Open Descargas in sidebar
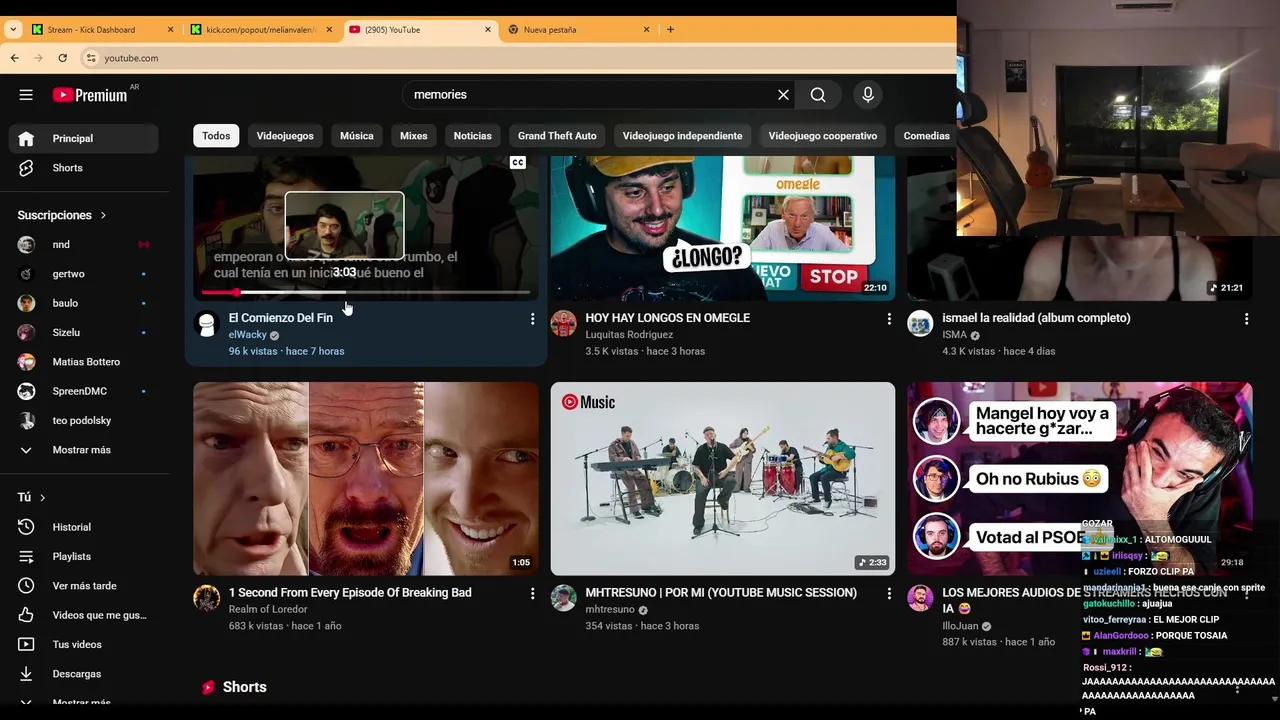The image size is (1280, 720). click(84, 674)
